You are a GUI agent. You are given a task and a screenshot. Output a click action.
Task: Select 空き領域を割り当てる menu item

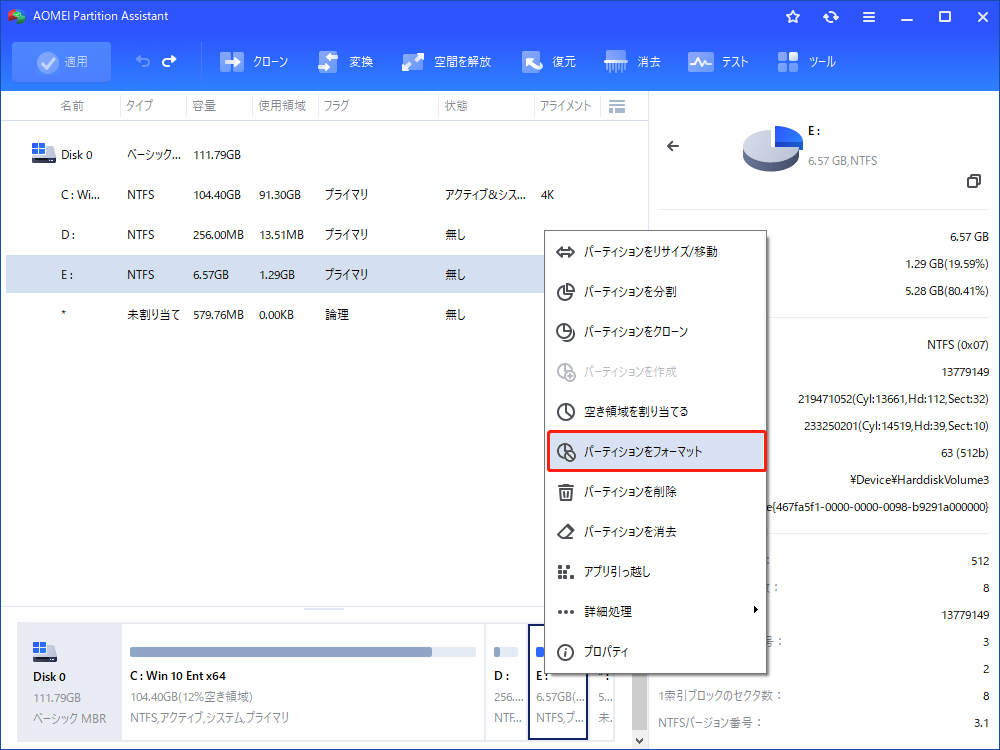[x=656, y=411]
